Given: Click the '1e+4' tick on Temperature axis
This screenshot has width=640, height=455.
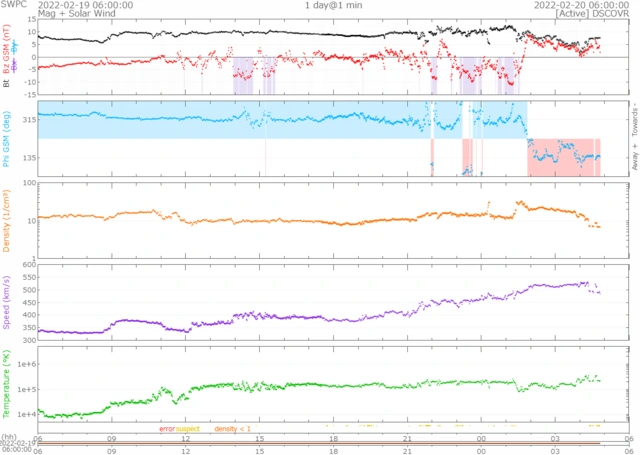Looking at the screenshot, I should (27, 415).
